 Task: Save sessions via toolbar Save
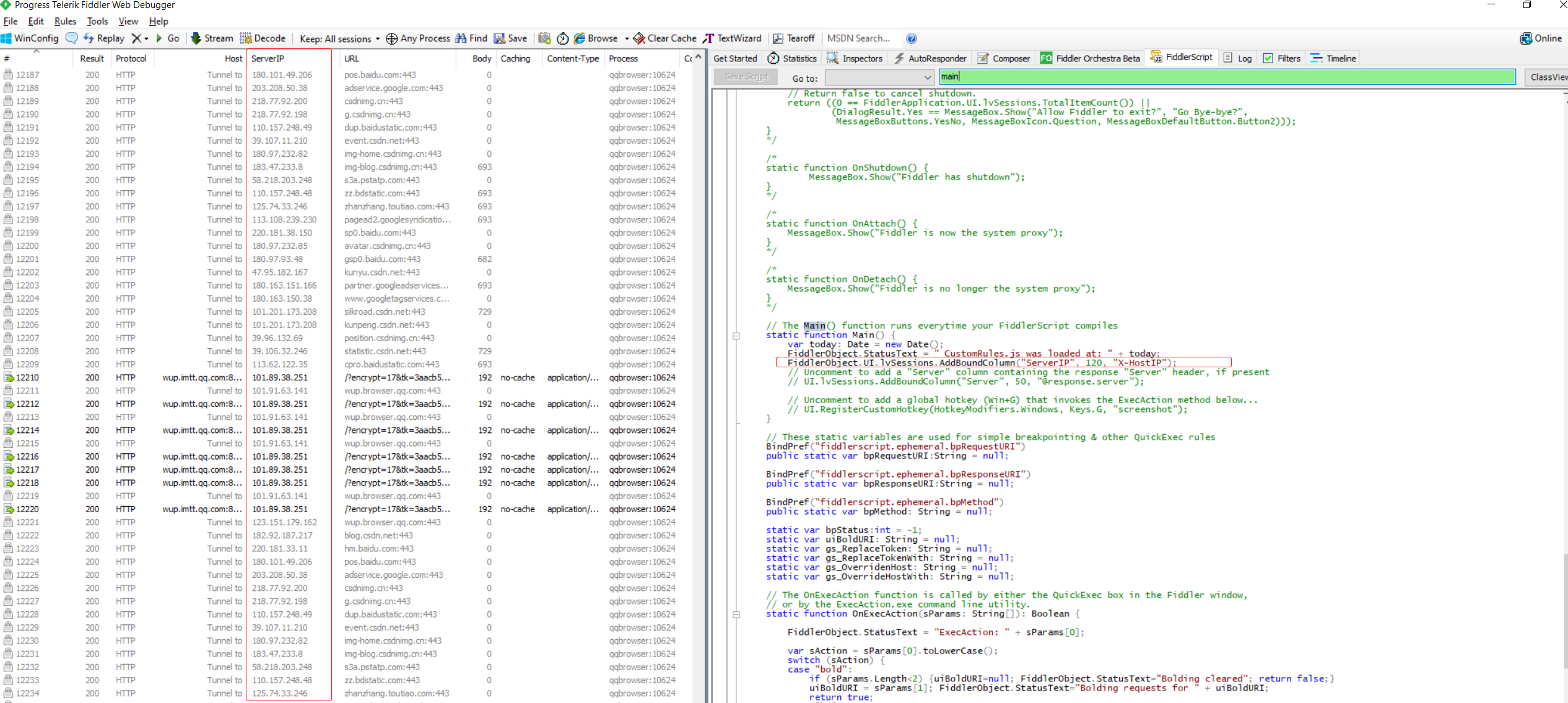click(510, 38)
